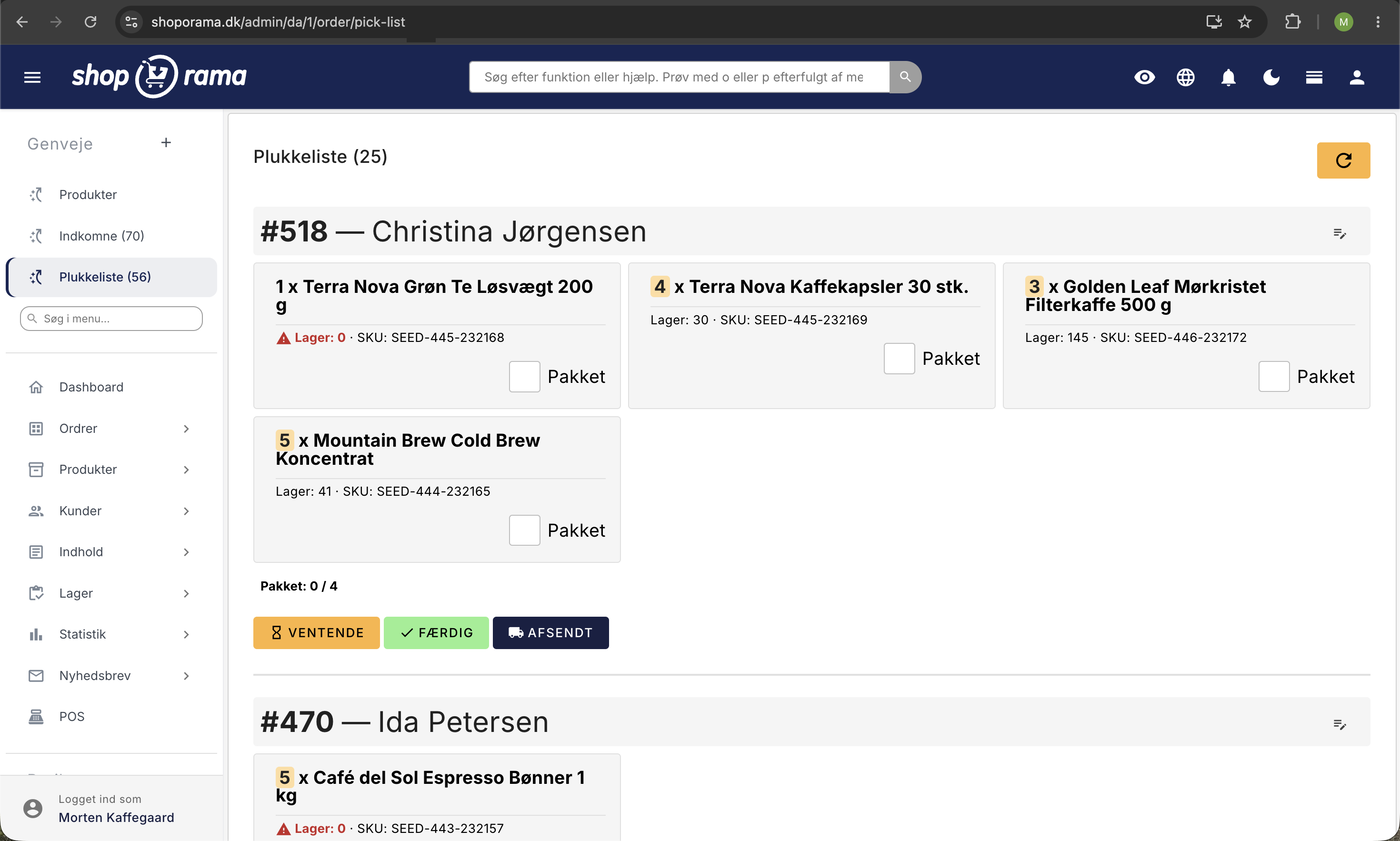
Task: Expand the Kunder chevron
Action: pyautogui.click(x=186, y=511)
